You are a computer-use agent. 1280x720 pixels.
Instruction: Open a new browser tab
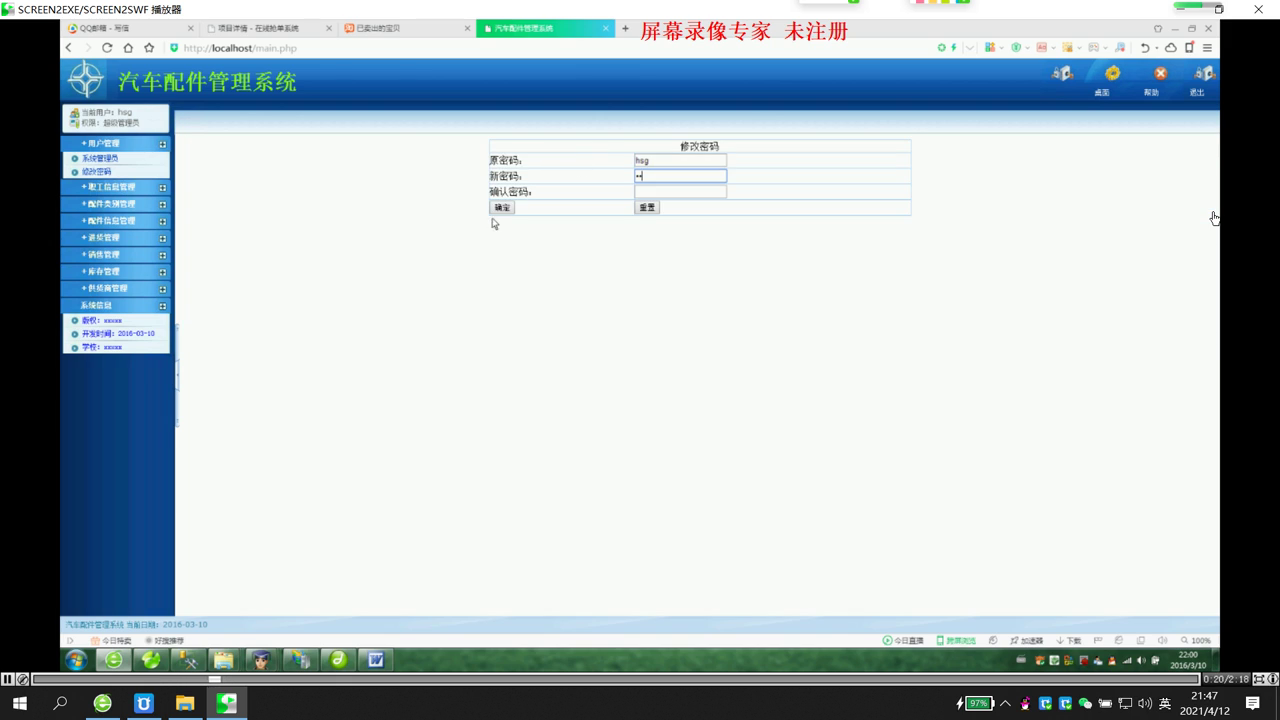pyautogui.click(x=626, y=28)
